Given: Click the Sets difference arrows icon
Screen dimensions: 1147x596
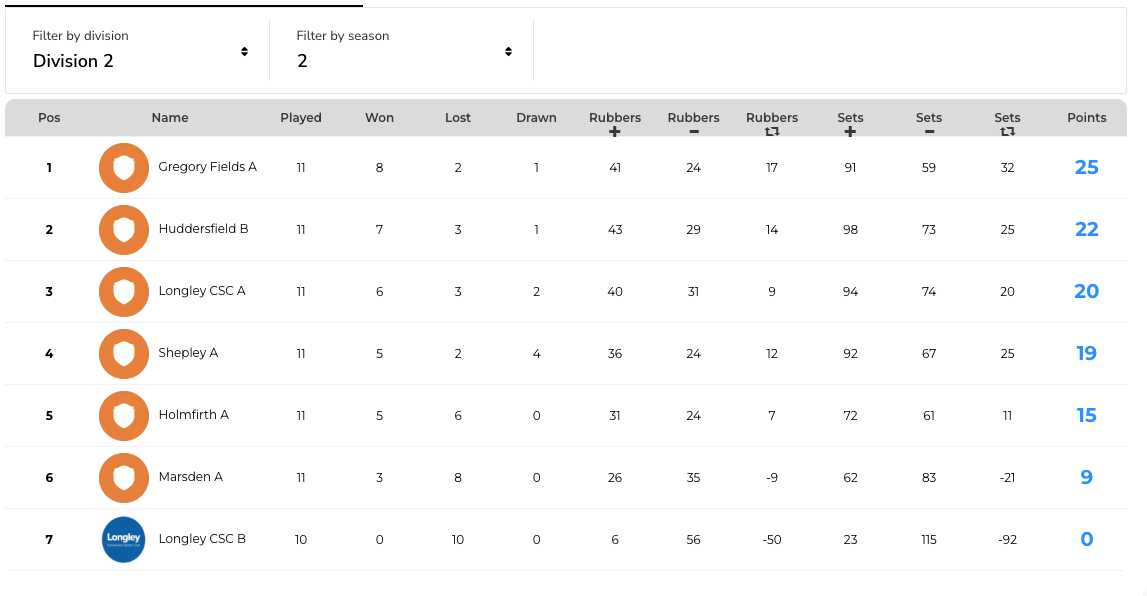Looking at the screenshot, I should tap(1007, 132).
